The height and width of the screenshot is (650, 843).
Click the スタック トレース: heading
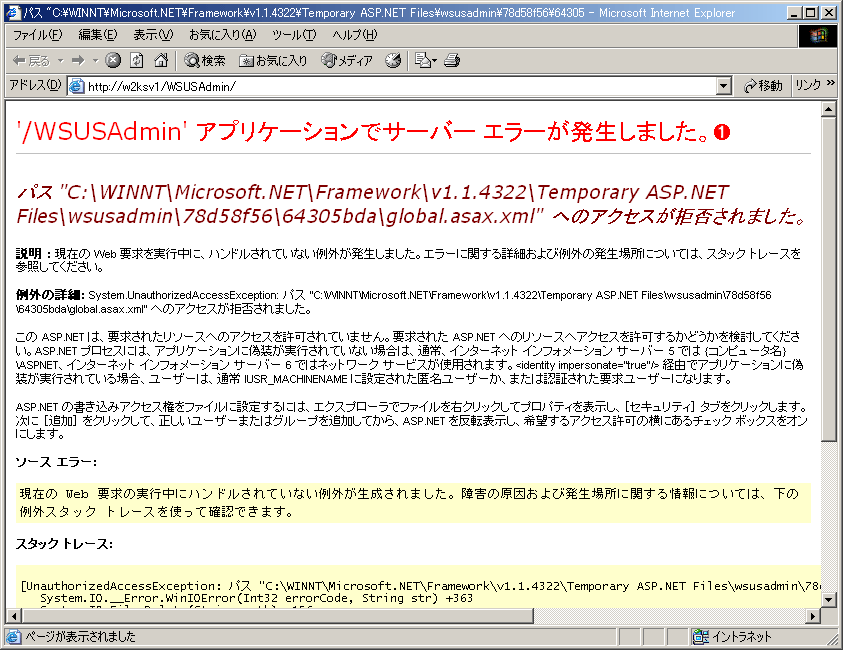coord(64,544)
